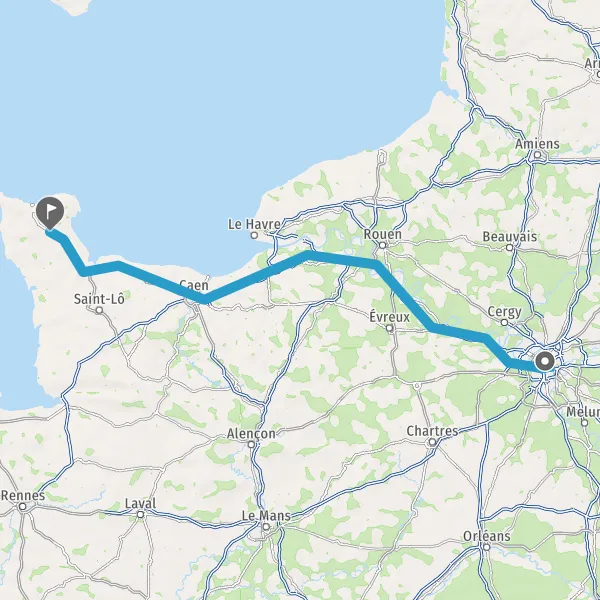Select the Laval city dot
The image size is (600, 600).
pyautogui.click(x=140, y=515)
